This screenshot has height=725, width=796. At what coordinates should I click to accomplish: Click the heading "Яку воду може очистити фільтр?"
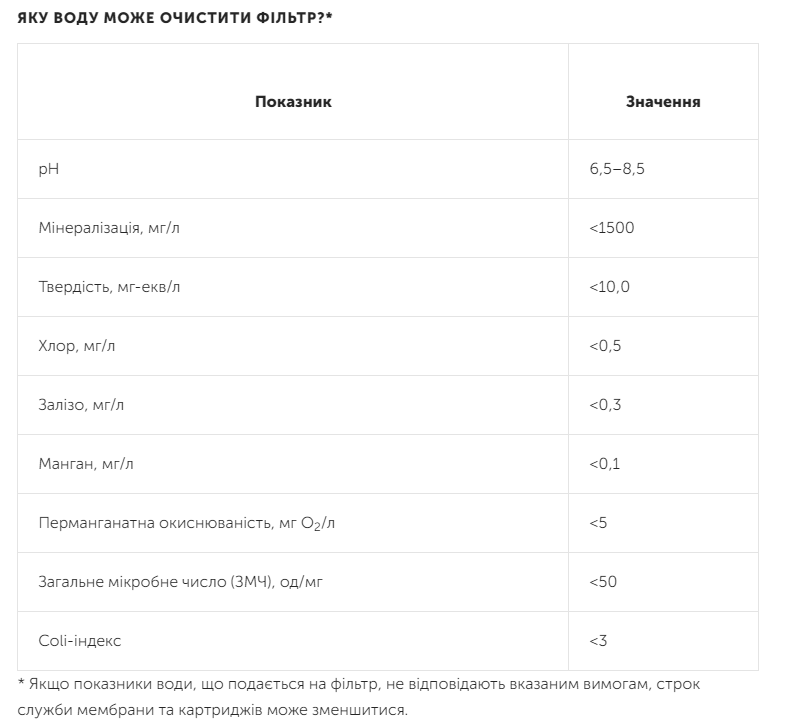(175, 18)
